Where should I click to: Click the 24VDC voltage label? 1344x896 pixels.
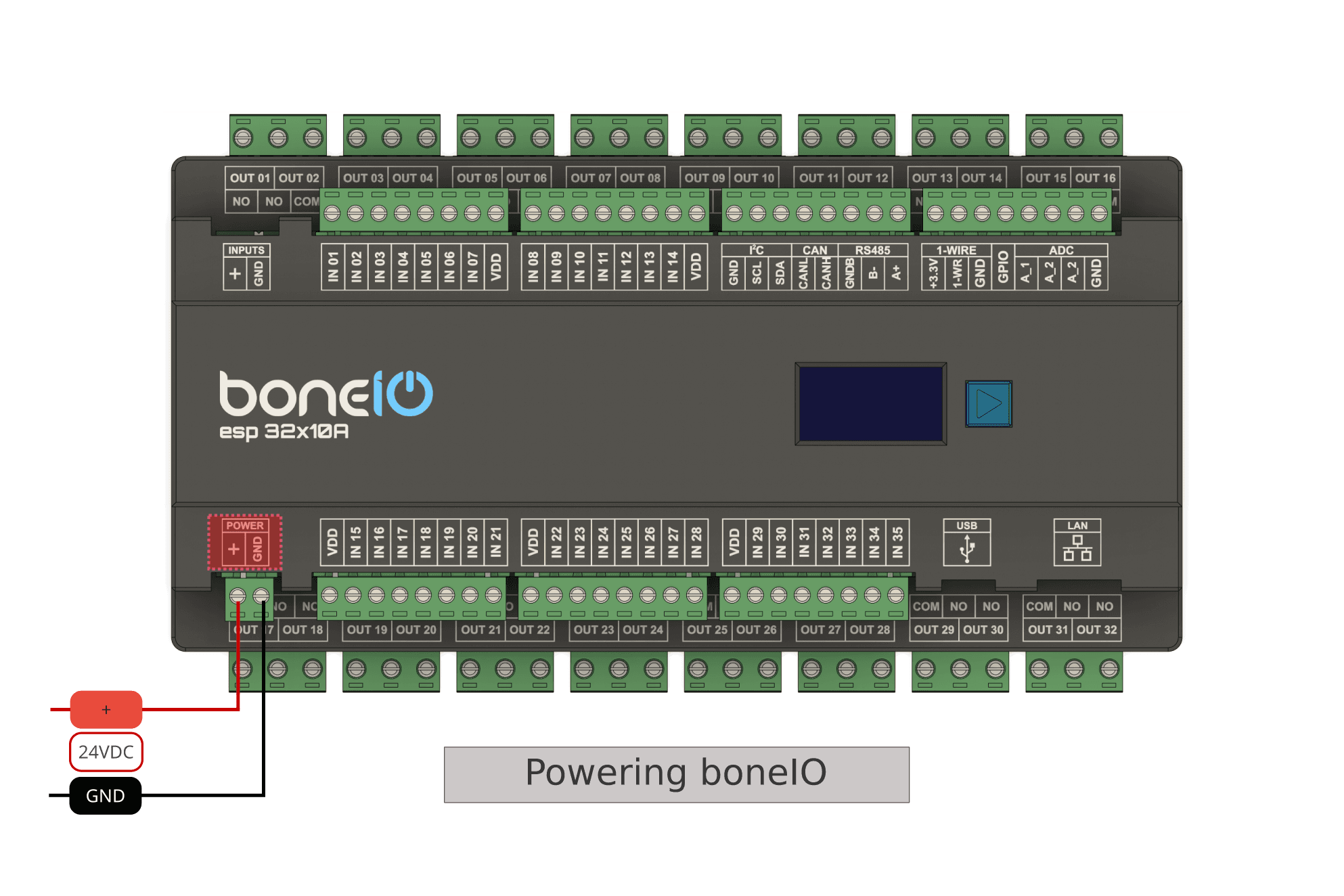106,752
